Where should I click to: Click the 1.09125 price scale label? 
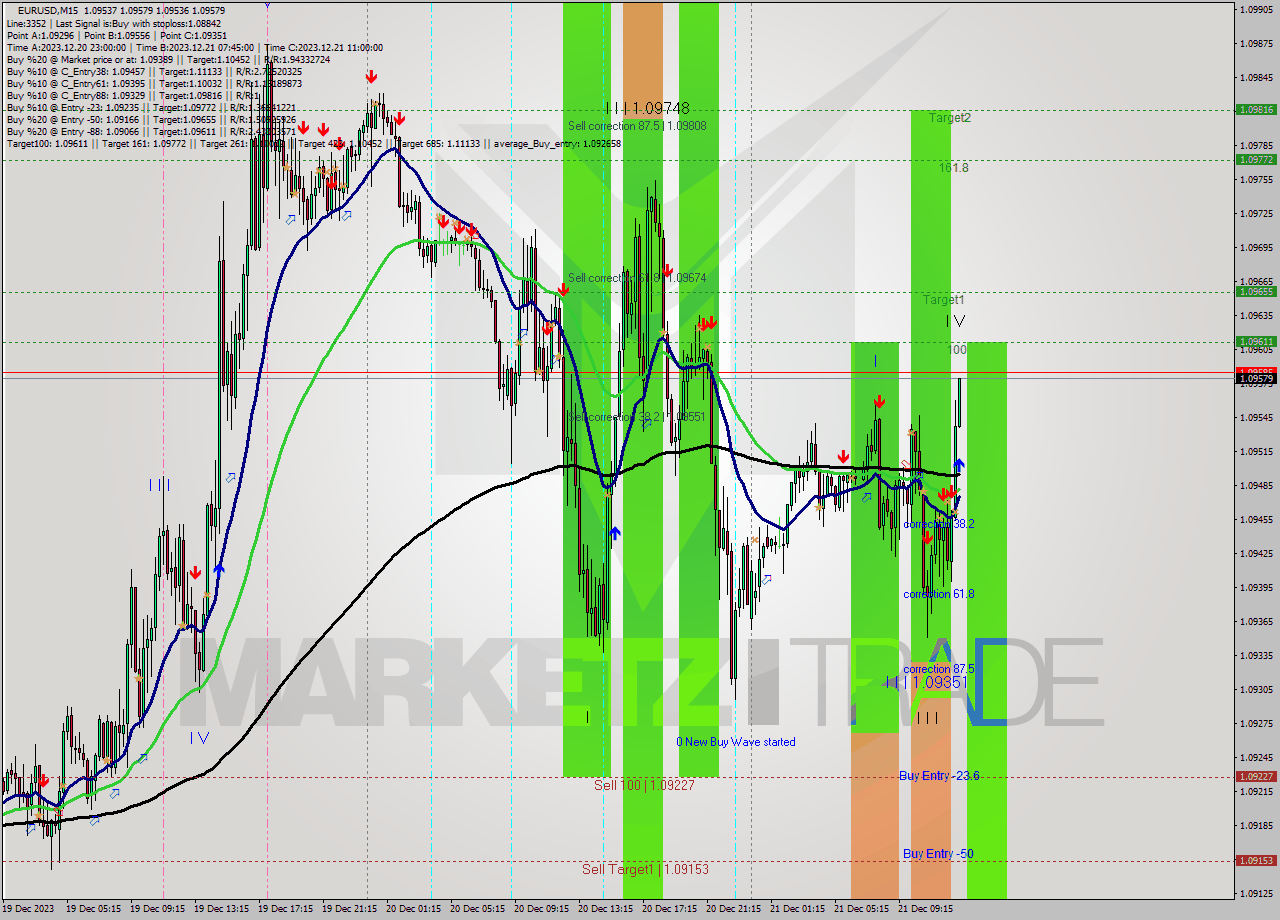point(1256,893)
